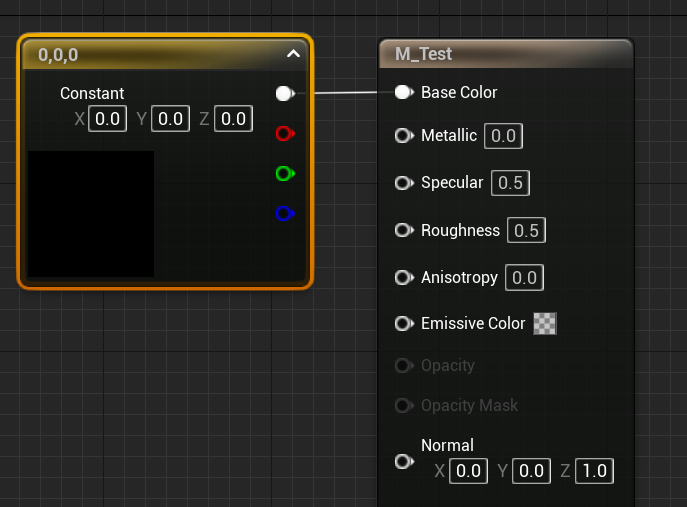Click the Normal label
Viewport: 687px width, 507px height.
click(x=447, y=445)
